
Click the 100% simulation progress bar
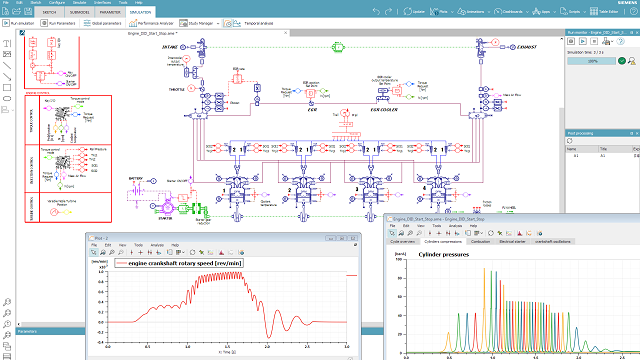pyautogui.click(x=591, y=61)
